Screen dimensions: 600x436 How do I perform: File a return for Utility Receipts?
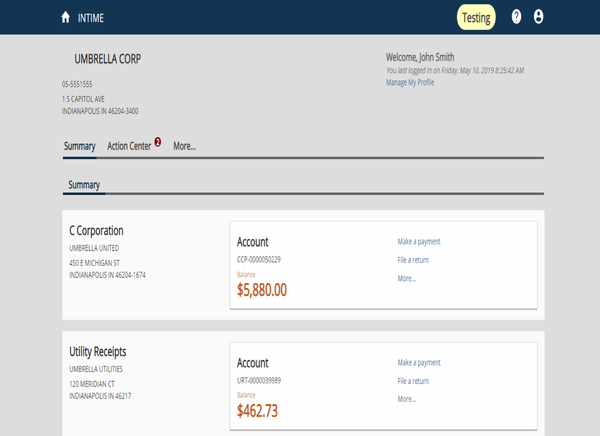413,381
